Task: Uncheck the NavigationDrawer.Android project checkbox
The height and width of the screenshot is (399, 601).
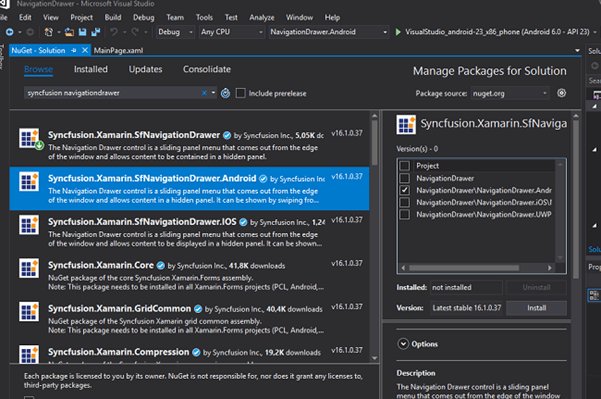Action: 405,190
